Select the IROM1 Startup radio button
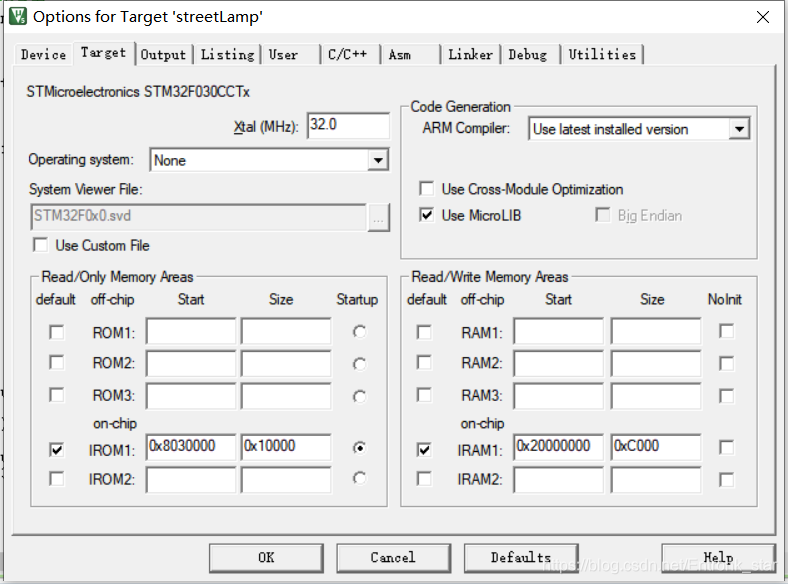788x584 pixels. pos(359,447)
